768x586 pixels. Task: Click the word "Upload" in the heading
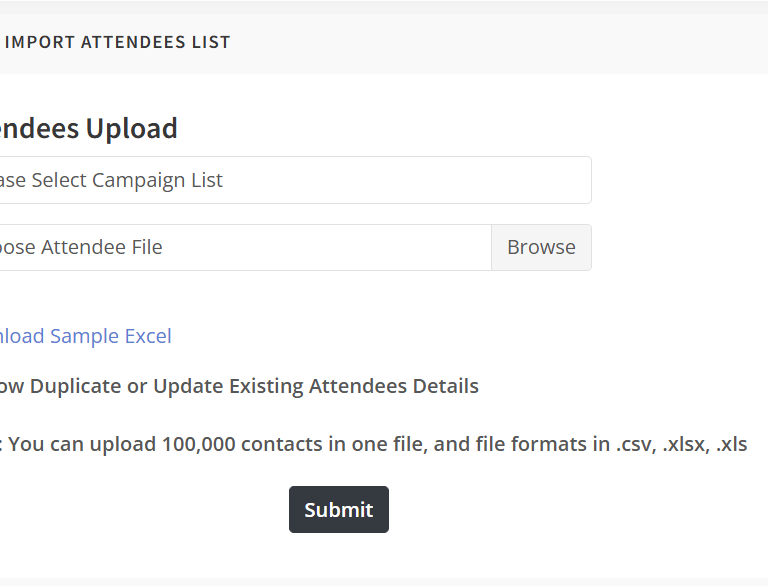click(x=132, y=128)
